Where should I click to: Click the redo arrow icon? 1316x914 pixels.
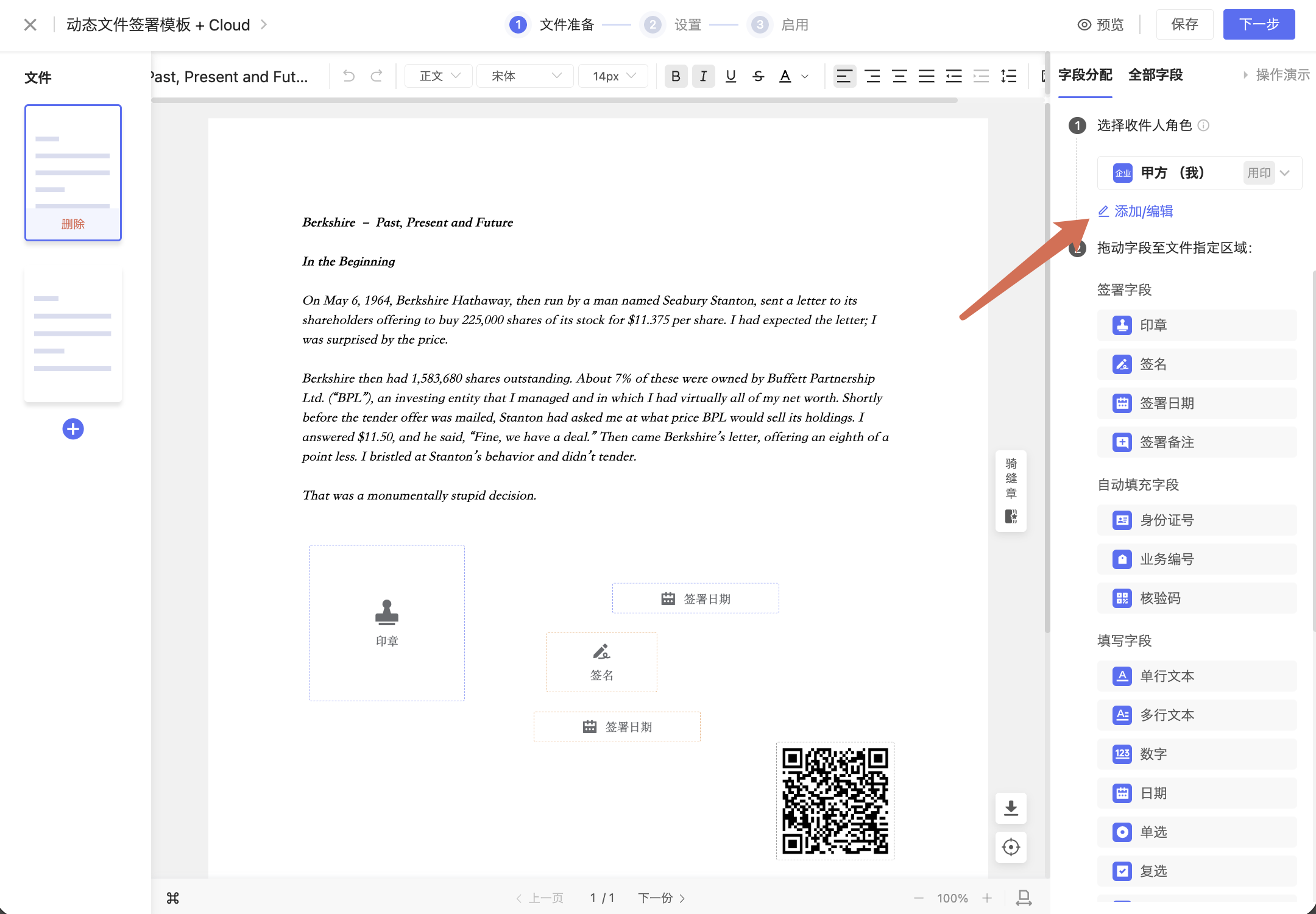click(x=377, y=76)
